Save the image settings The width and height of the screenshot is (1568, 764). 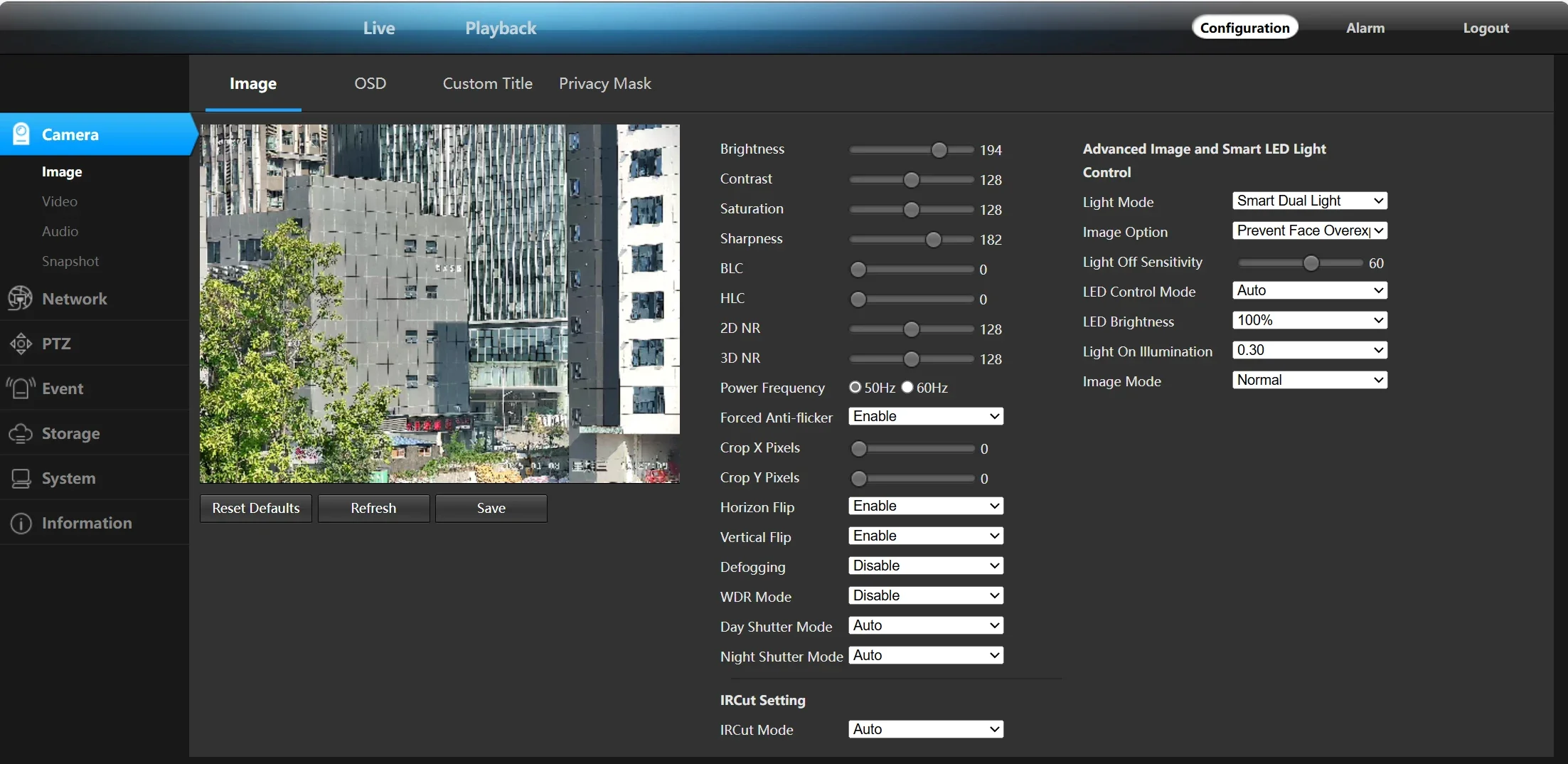pyautogui.click(x=491, y=508)
